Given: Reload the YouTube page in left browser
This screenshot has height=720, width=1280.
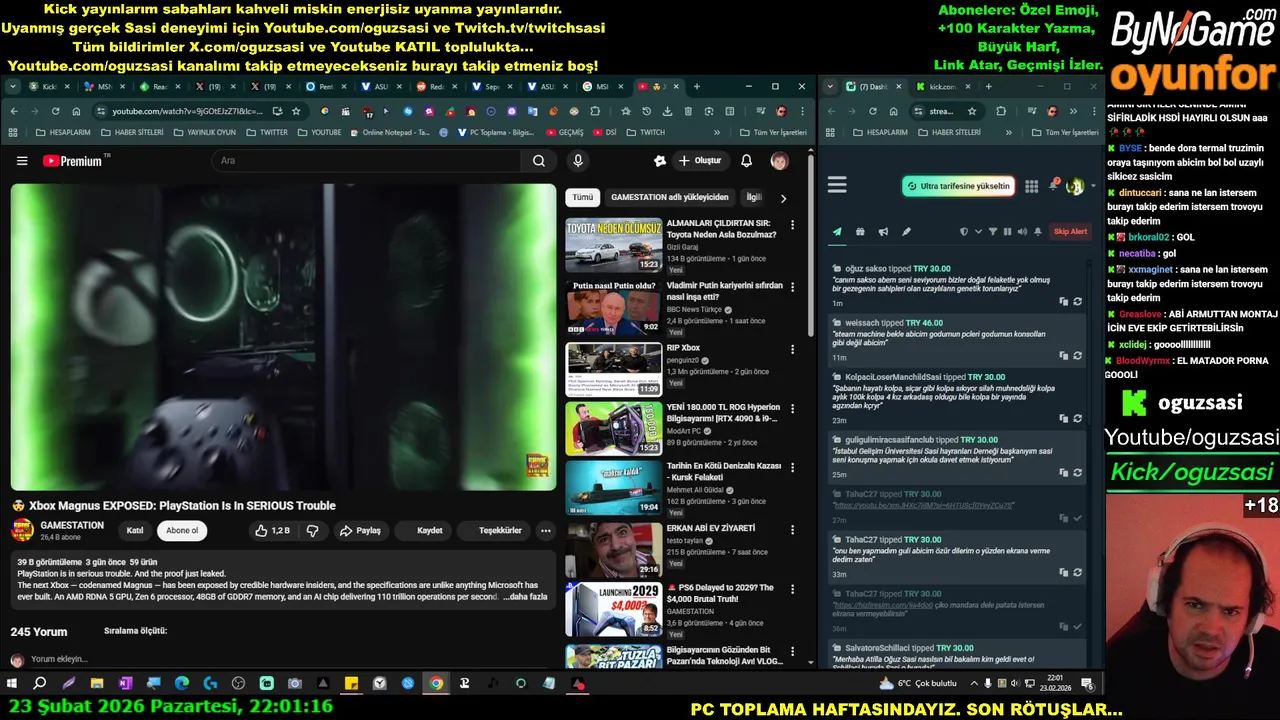Looking at the screenshot, I should coord(55,111).
